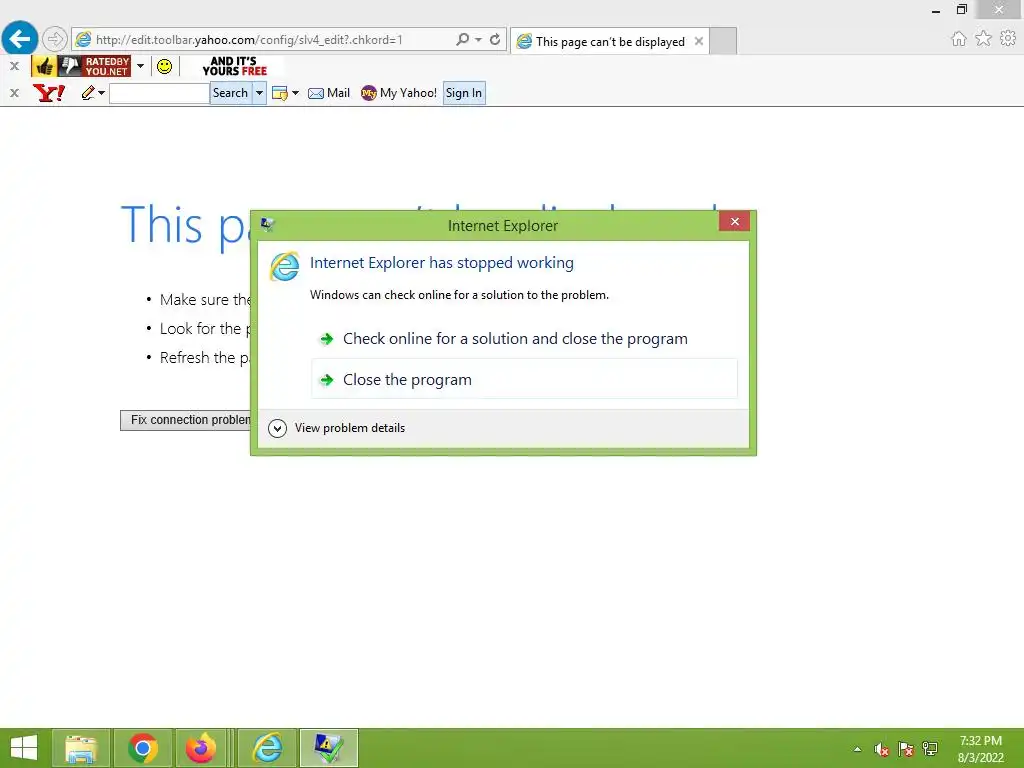Click the RatedByYou.net logo
This screenshot has height=768, width=1024.
(x=106, y=66)
